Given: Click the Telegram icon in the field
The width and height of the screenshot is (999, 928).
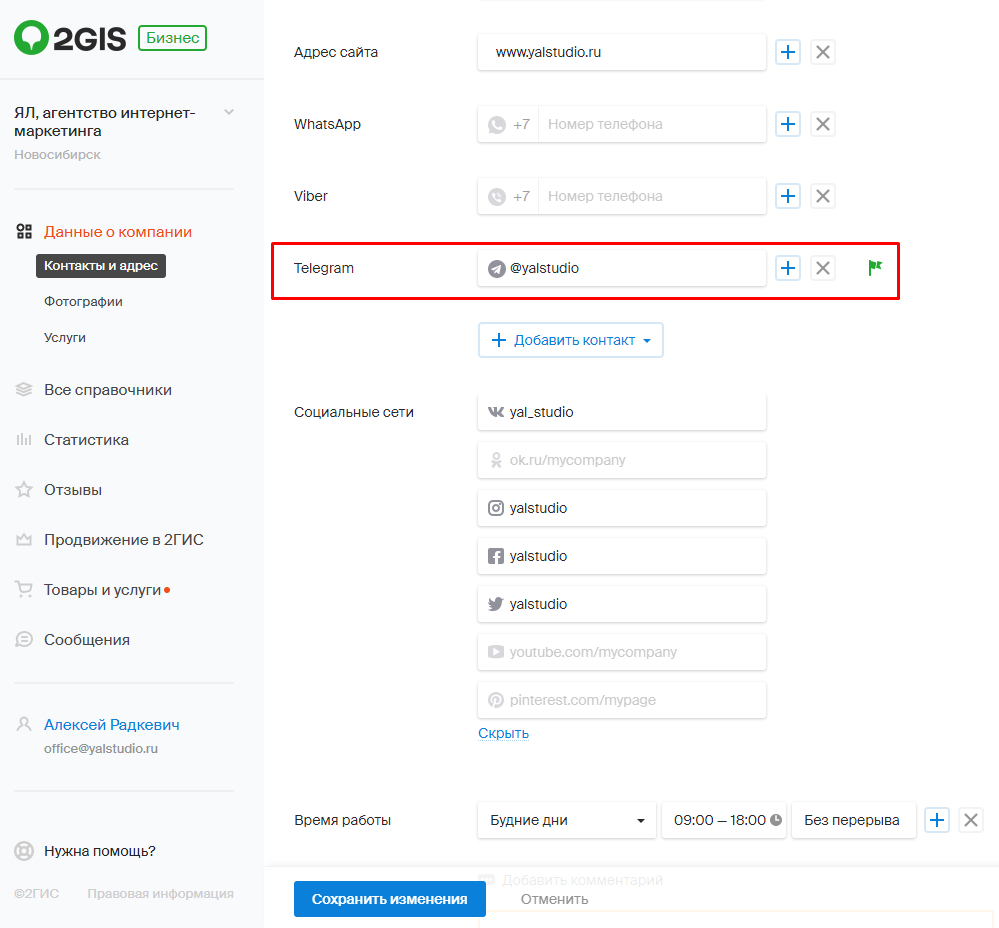Looking at the screenshot, I should coord(496,269).
